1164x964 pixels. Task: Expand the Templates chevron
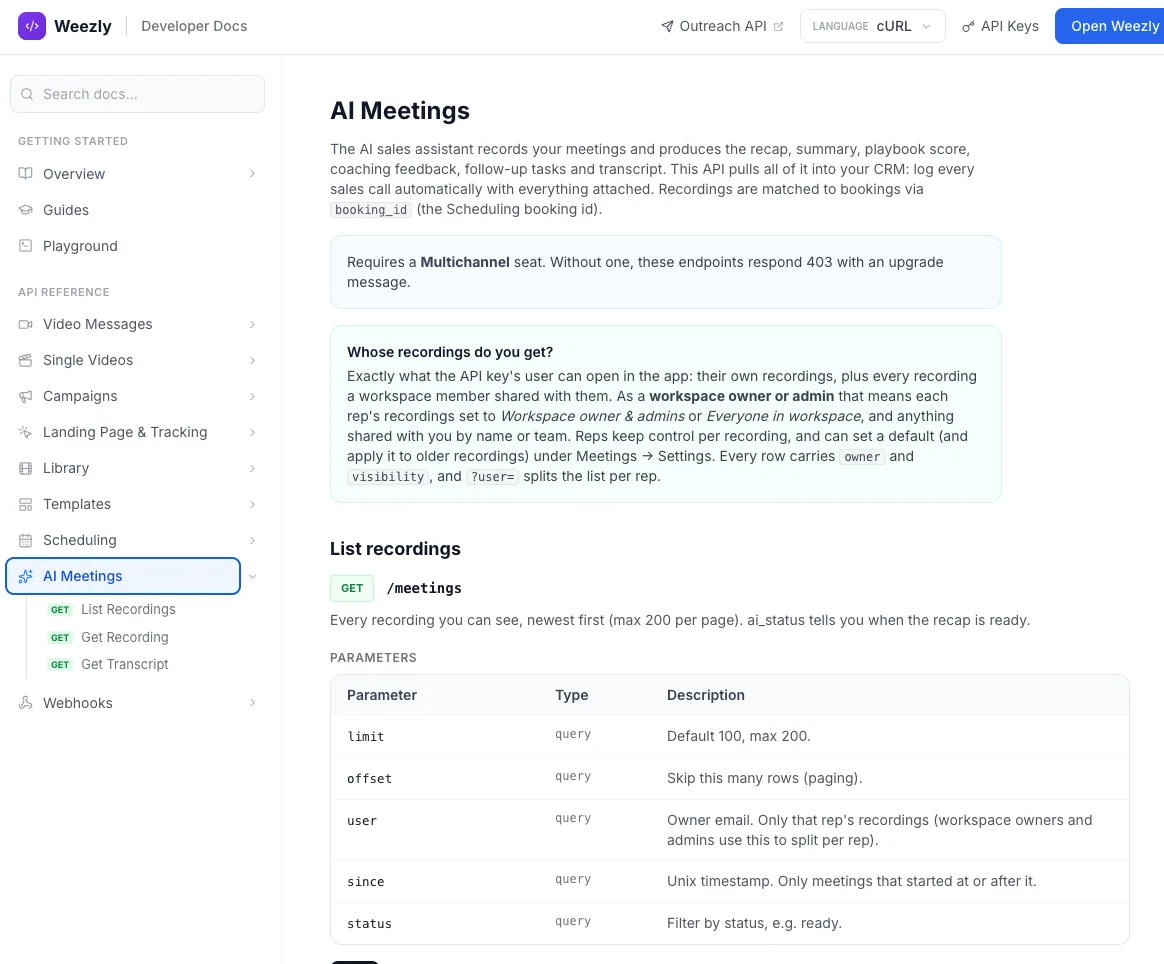point(252,505)
